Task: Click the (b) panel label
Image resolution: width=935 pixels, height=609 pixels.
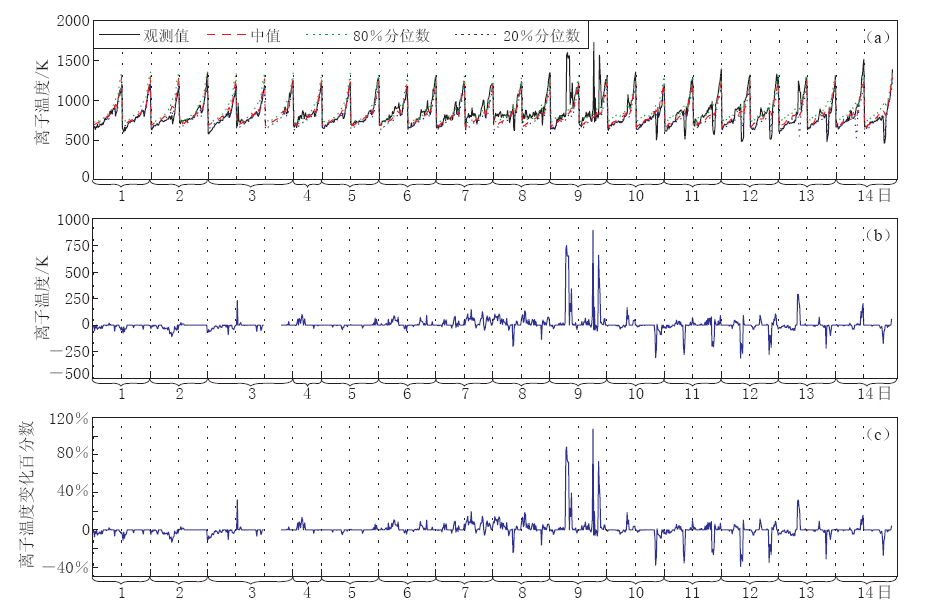Action: click(x=878, y=236)
